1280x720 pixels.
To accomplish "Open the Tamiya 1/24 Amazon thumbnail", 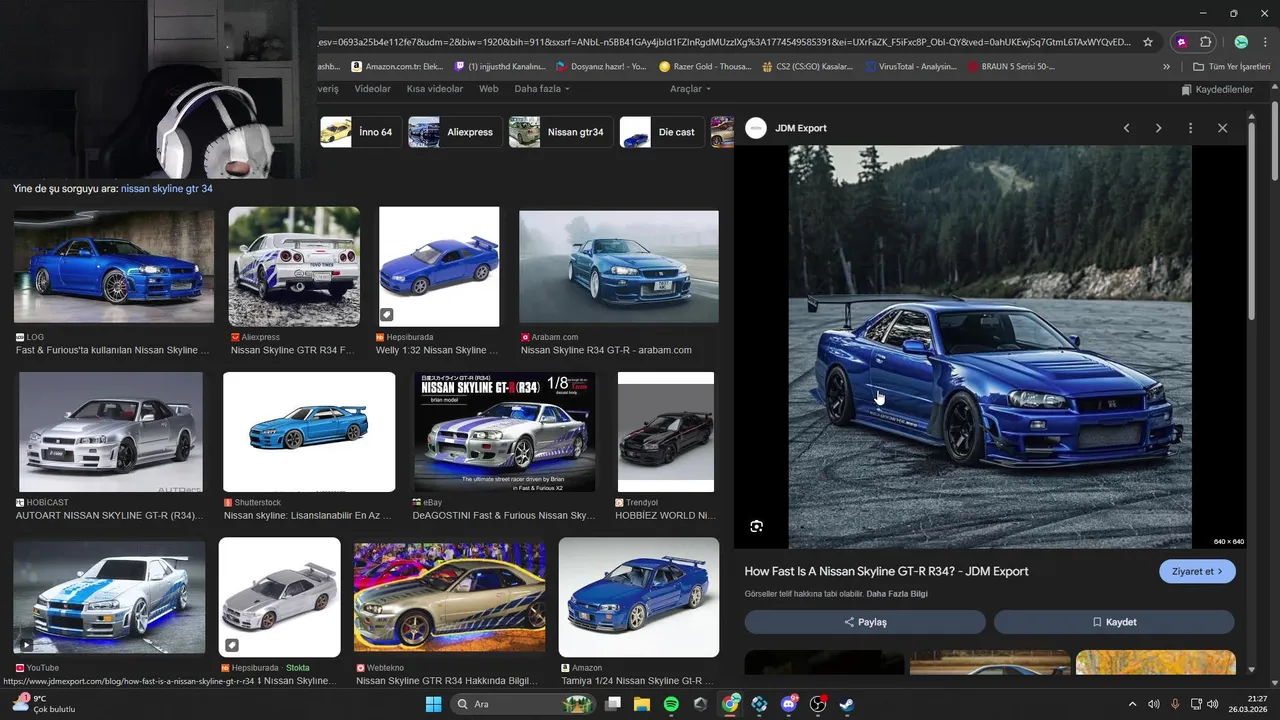I will point(639,597).
